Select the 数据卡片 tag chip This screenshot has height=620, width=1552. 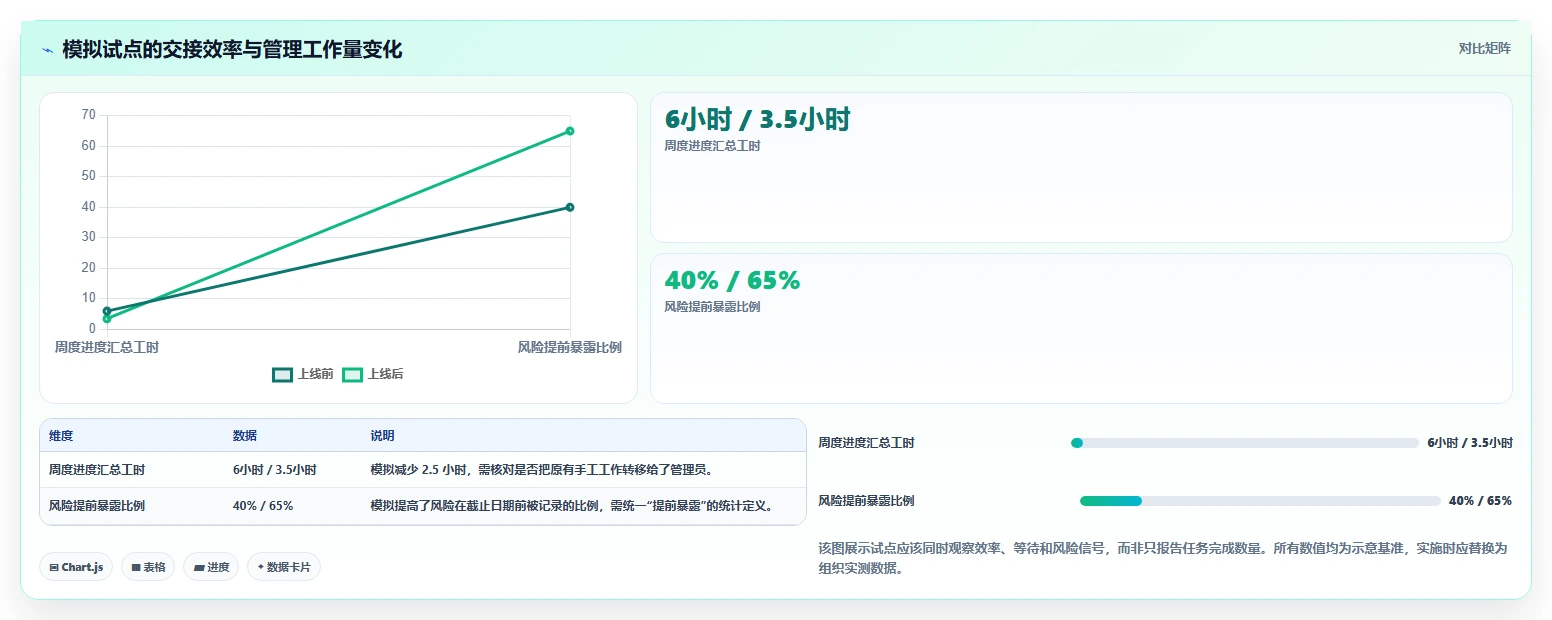pos(284,567)
